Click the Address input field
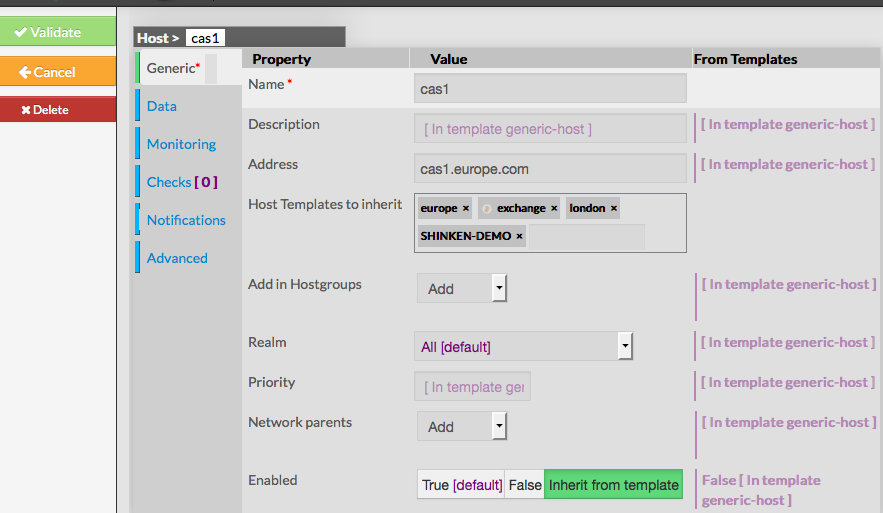The image size is (883, 513). pos(550,169)
